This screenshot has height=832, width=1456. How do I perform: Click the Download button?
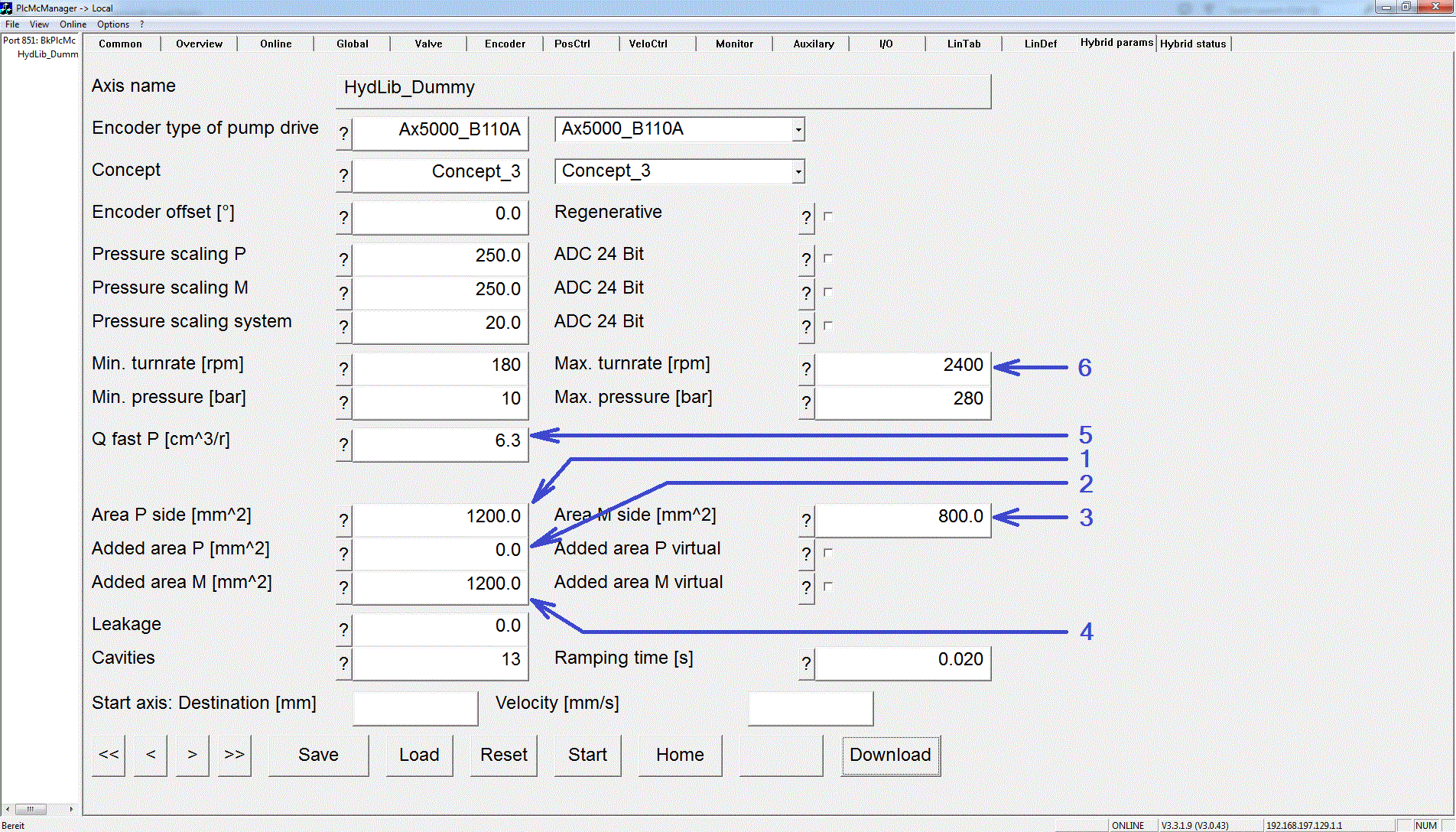tap(890, 756)
